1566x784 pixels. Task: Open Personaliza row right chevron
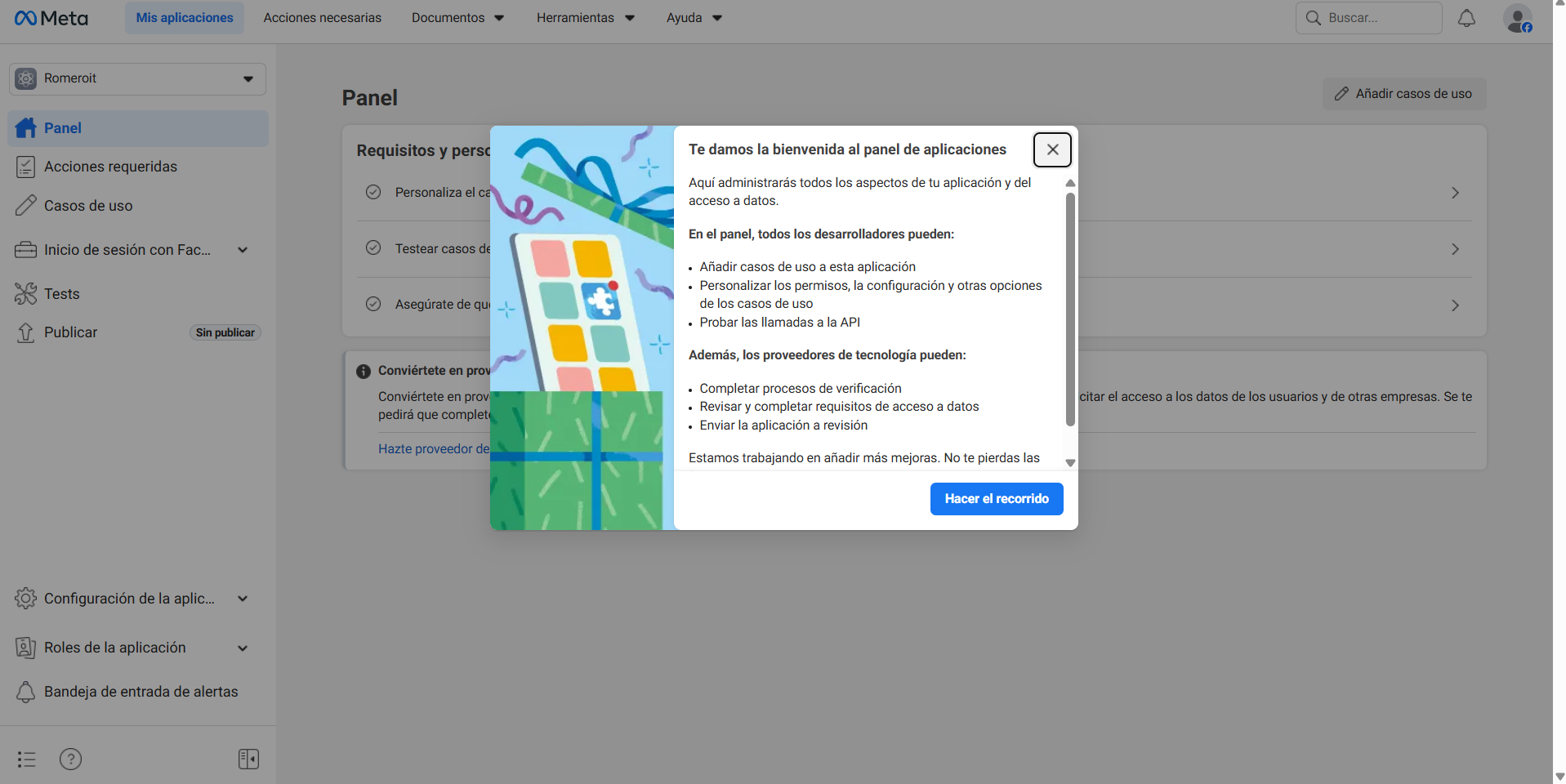coord(1455,193)
